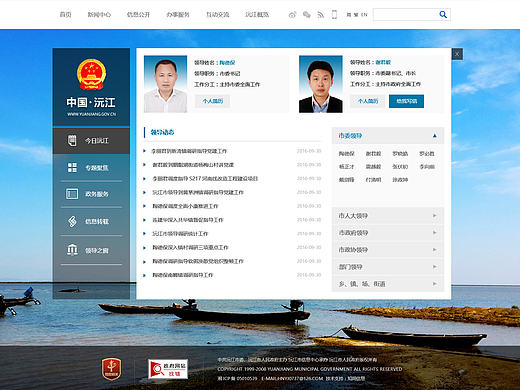This screenshot has width=520, height=390.
Task: Open the 新闻中心 menu item
Action: (99, 15)
